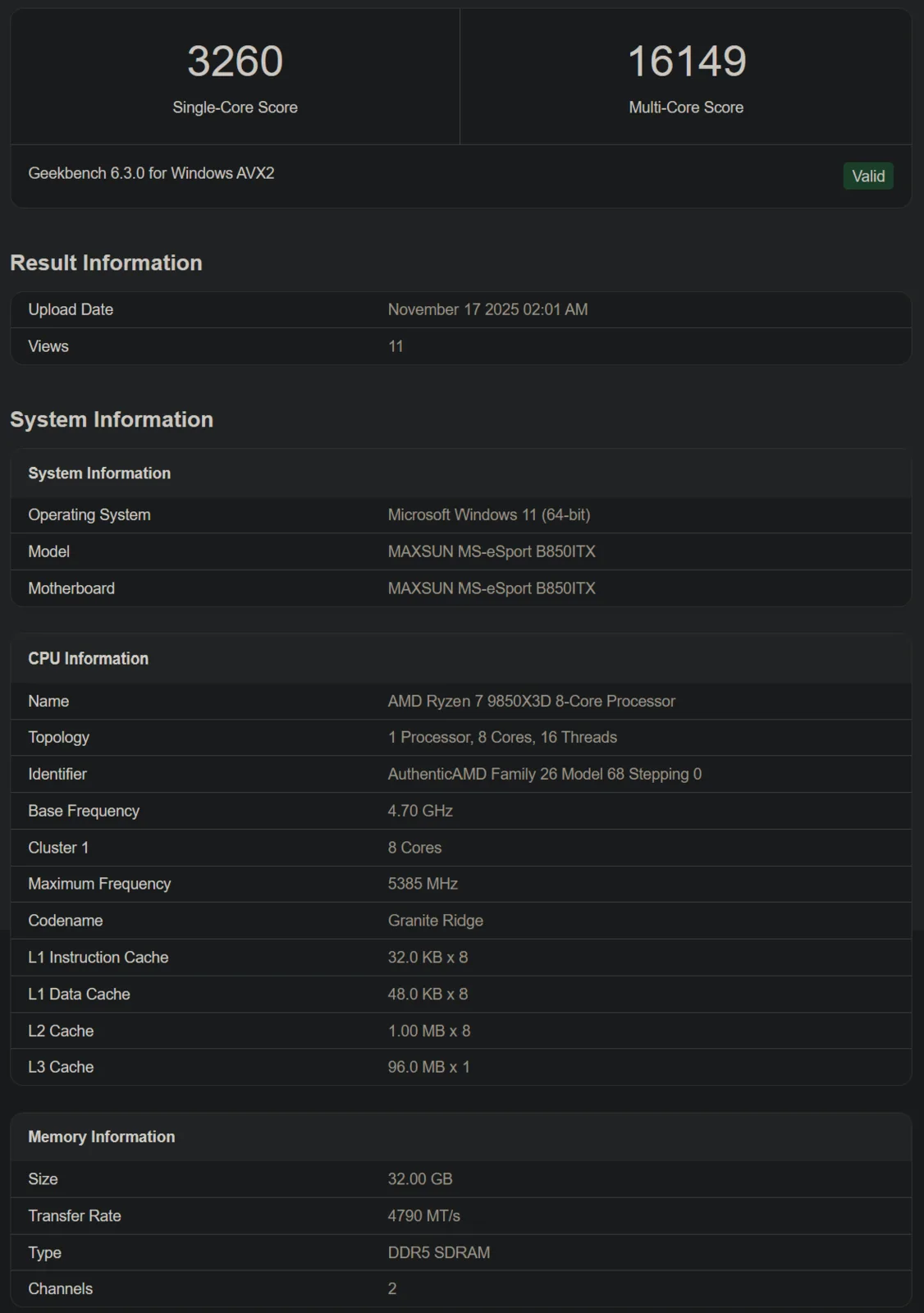
Task: Click the Topology value 1 Processor, 8 Cores
Action: [502, 737]
